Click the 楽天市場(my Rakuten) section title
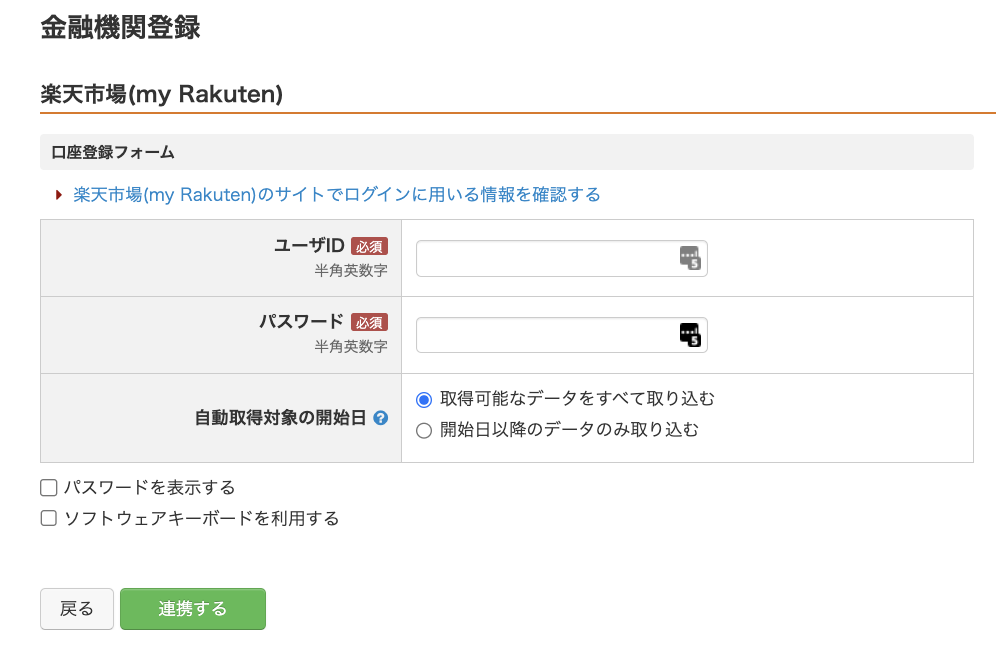 [161, 94]
